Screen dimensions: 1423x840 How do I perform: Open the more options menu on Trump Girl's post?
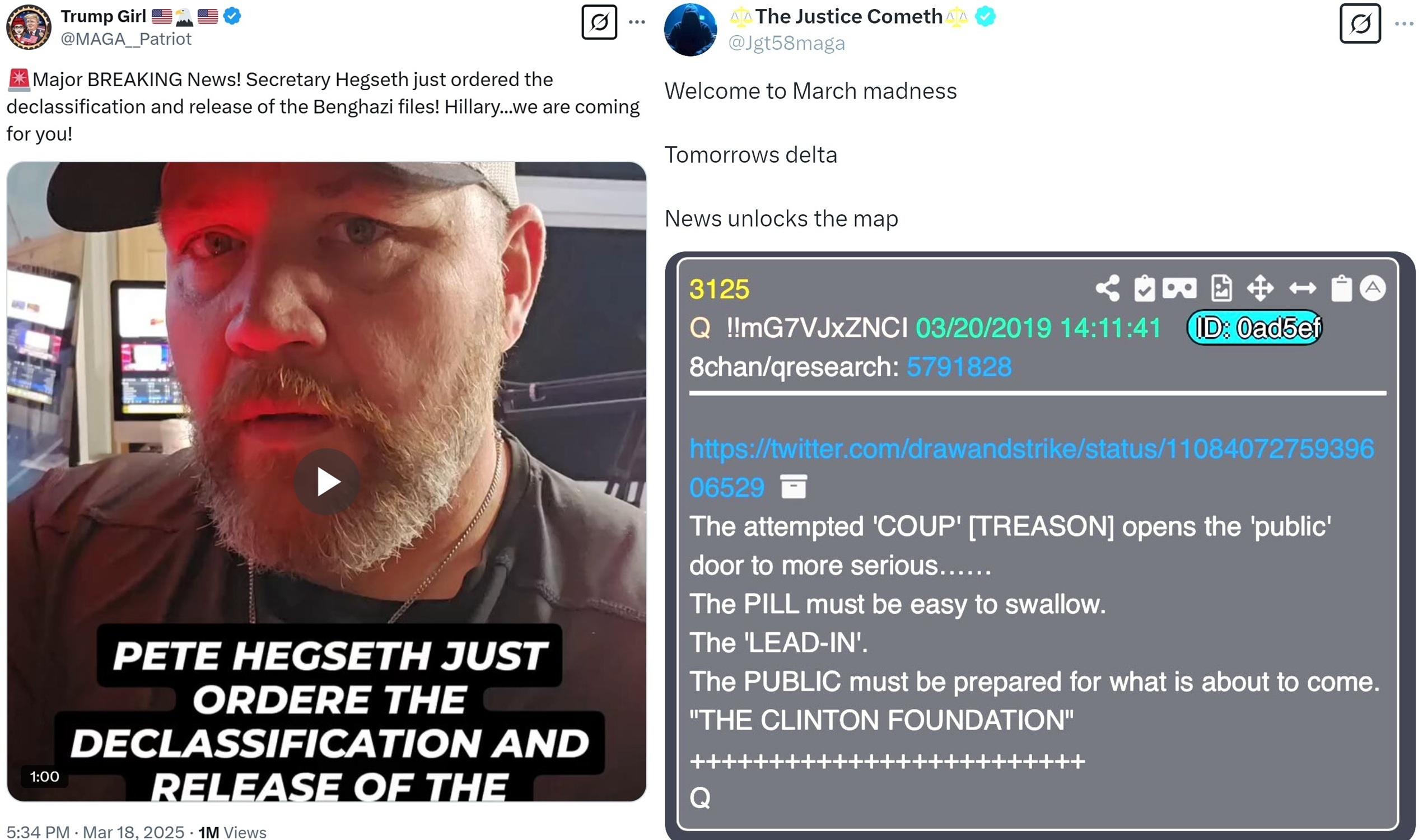tap(637, 22)
